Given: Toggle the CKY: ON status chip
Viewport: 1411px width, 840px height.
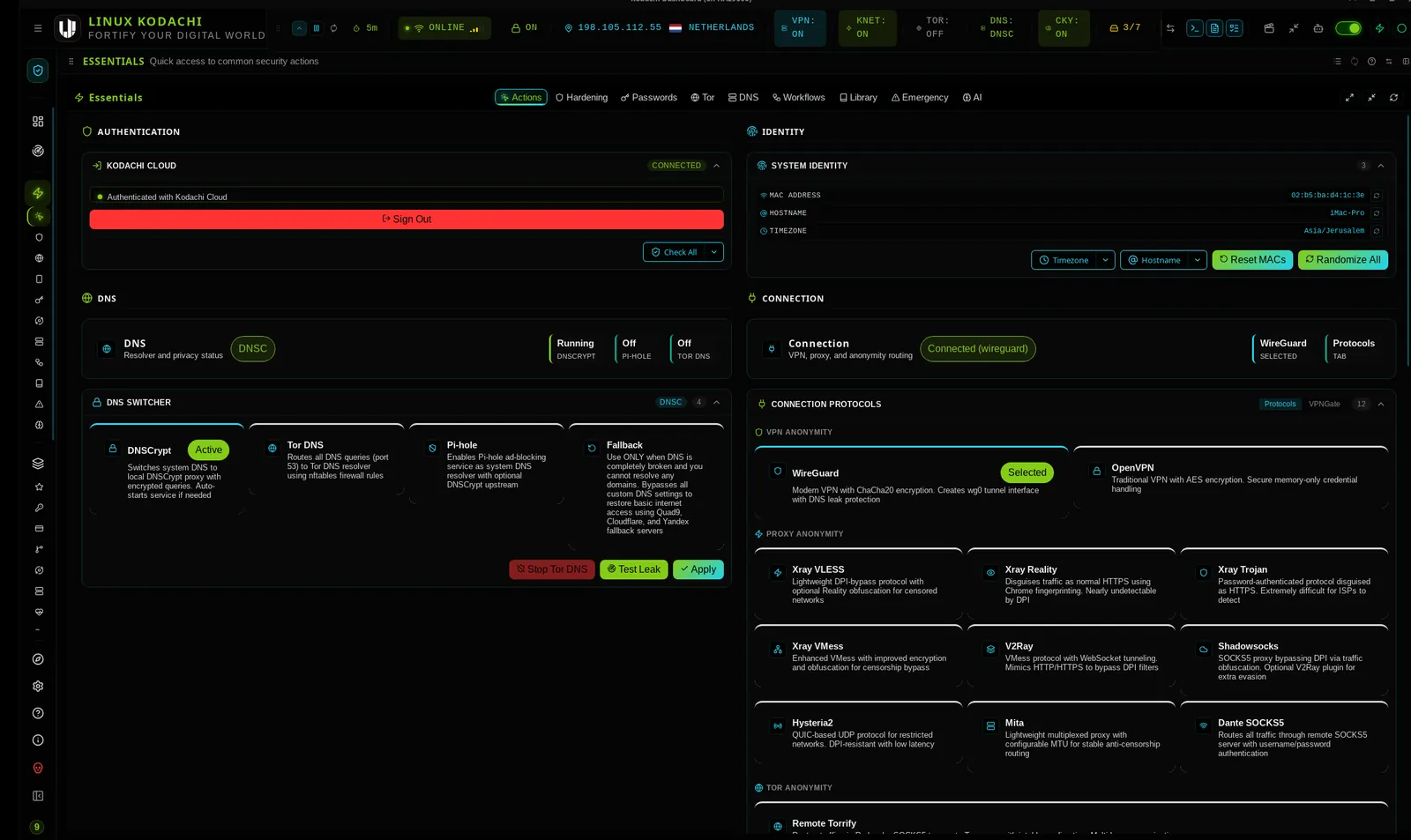Looking at the screenshot, I should (1064, 28).
